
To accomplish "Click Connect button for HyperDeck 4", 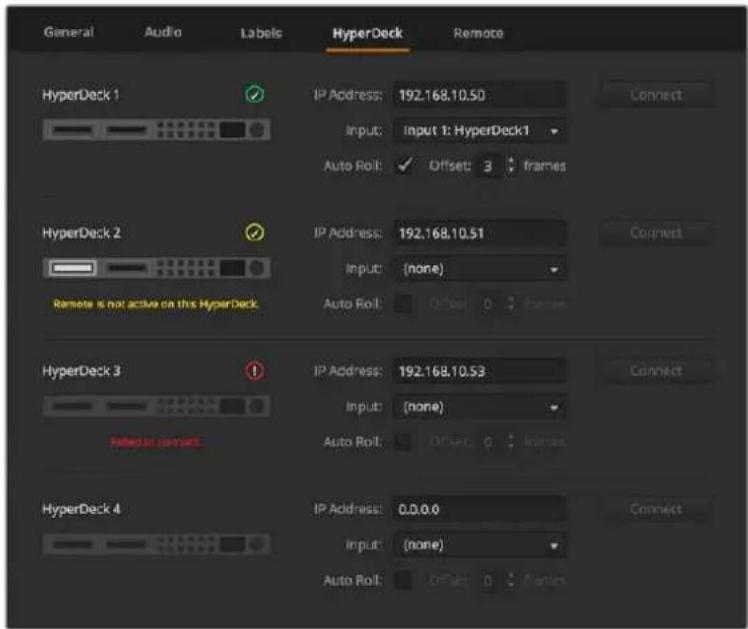I will pyautogui.click(x=656, y=509).
